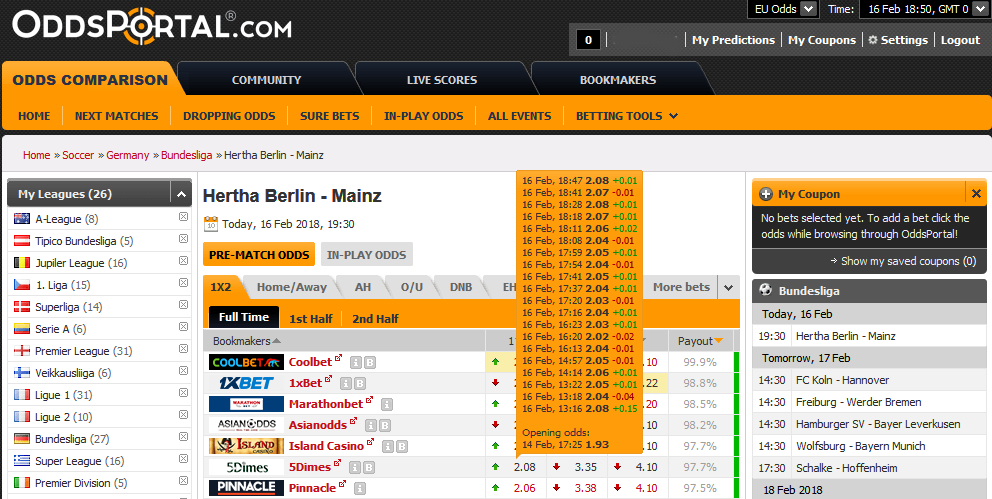Open Superliga (14) league in sidebar
This screenshot has height=499, width=992.
point(68,307)
